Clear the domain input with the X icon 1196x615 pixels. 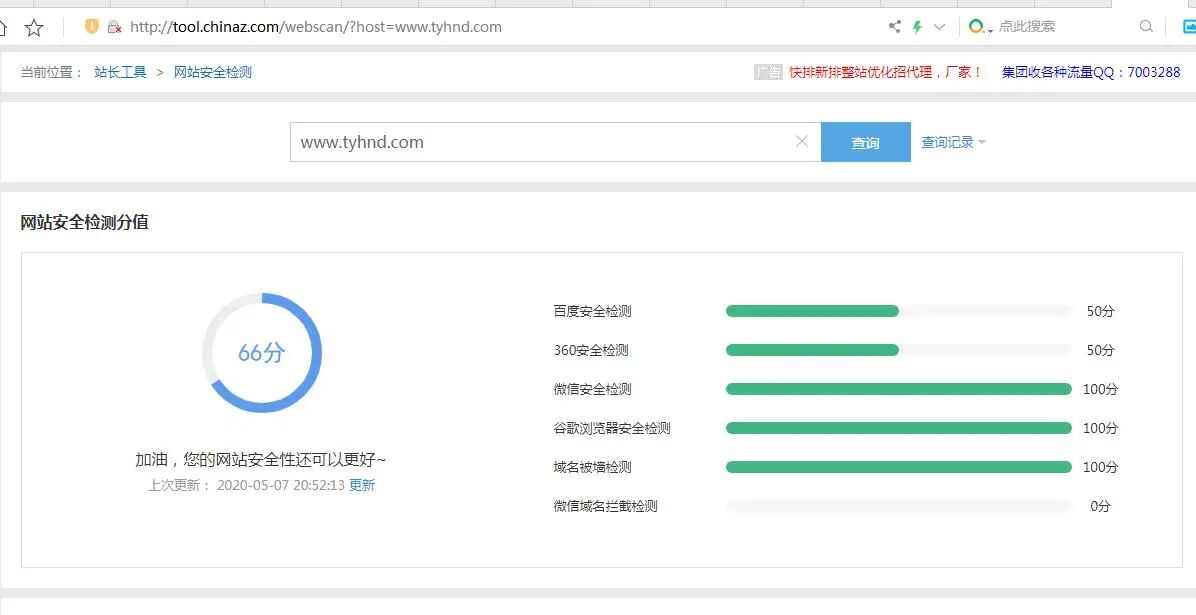point(802,141)
